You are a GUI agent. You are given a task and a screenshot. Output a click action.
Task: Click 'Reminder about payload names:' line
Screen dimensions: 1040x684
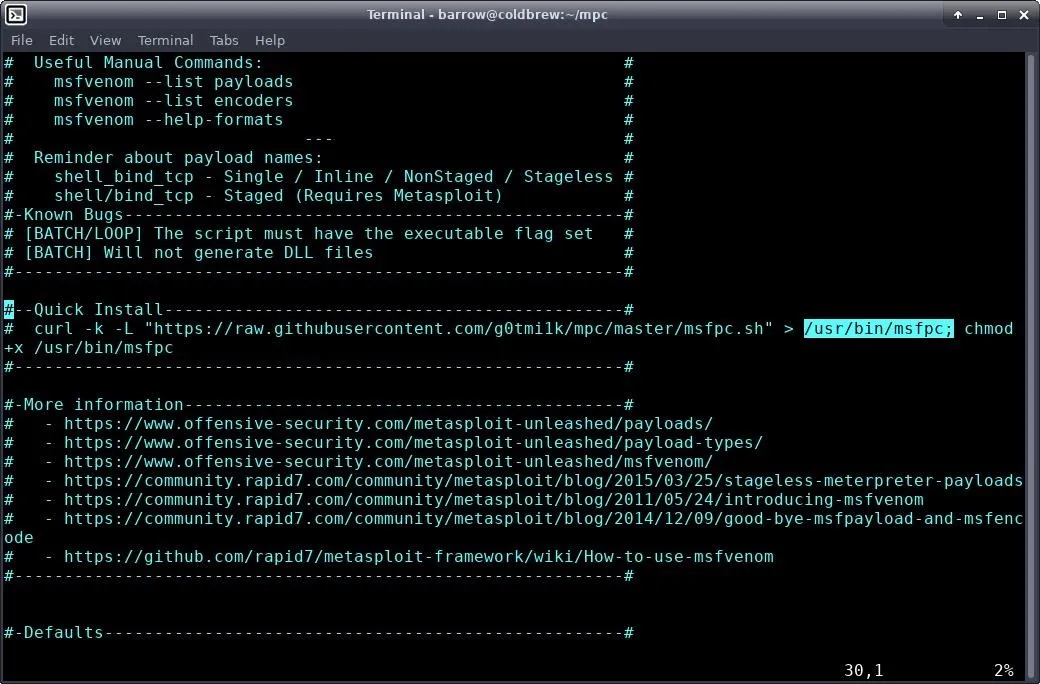178,157
